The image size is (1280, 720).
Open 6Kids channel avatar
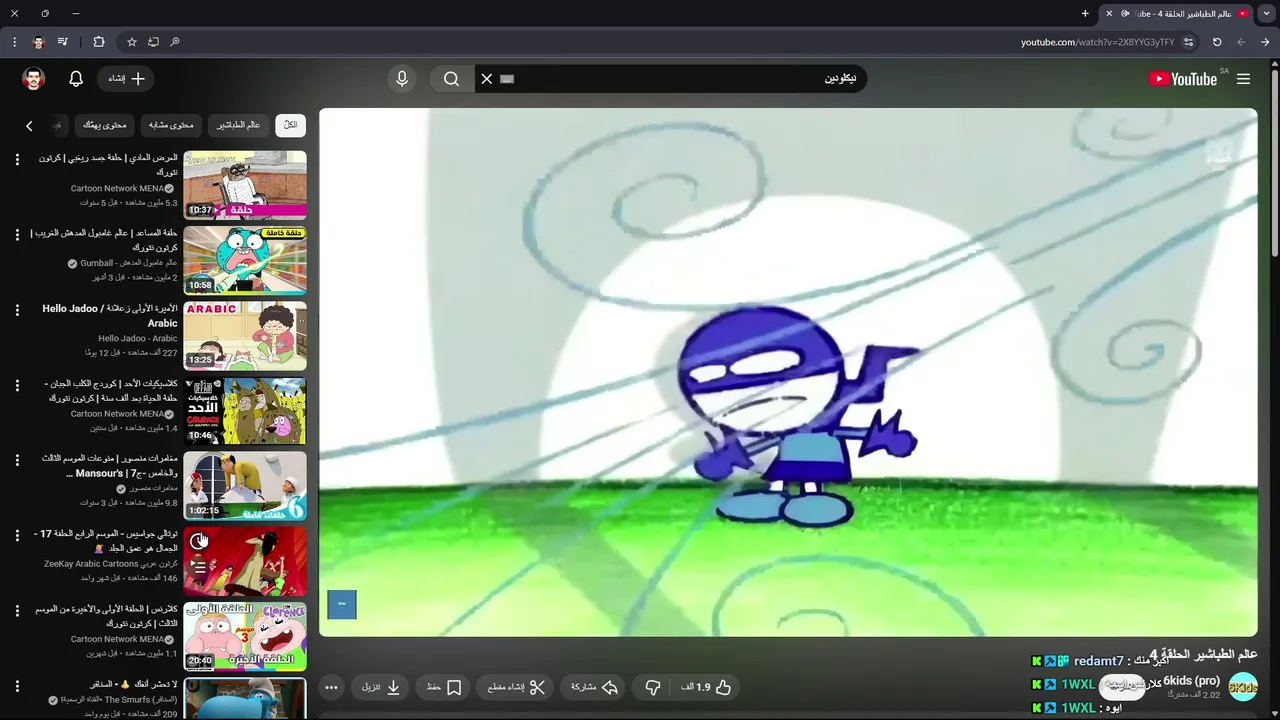coord(1243,687)
